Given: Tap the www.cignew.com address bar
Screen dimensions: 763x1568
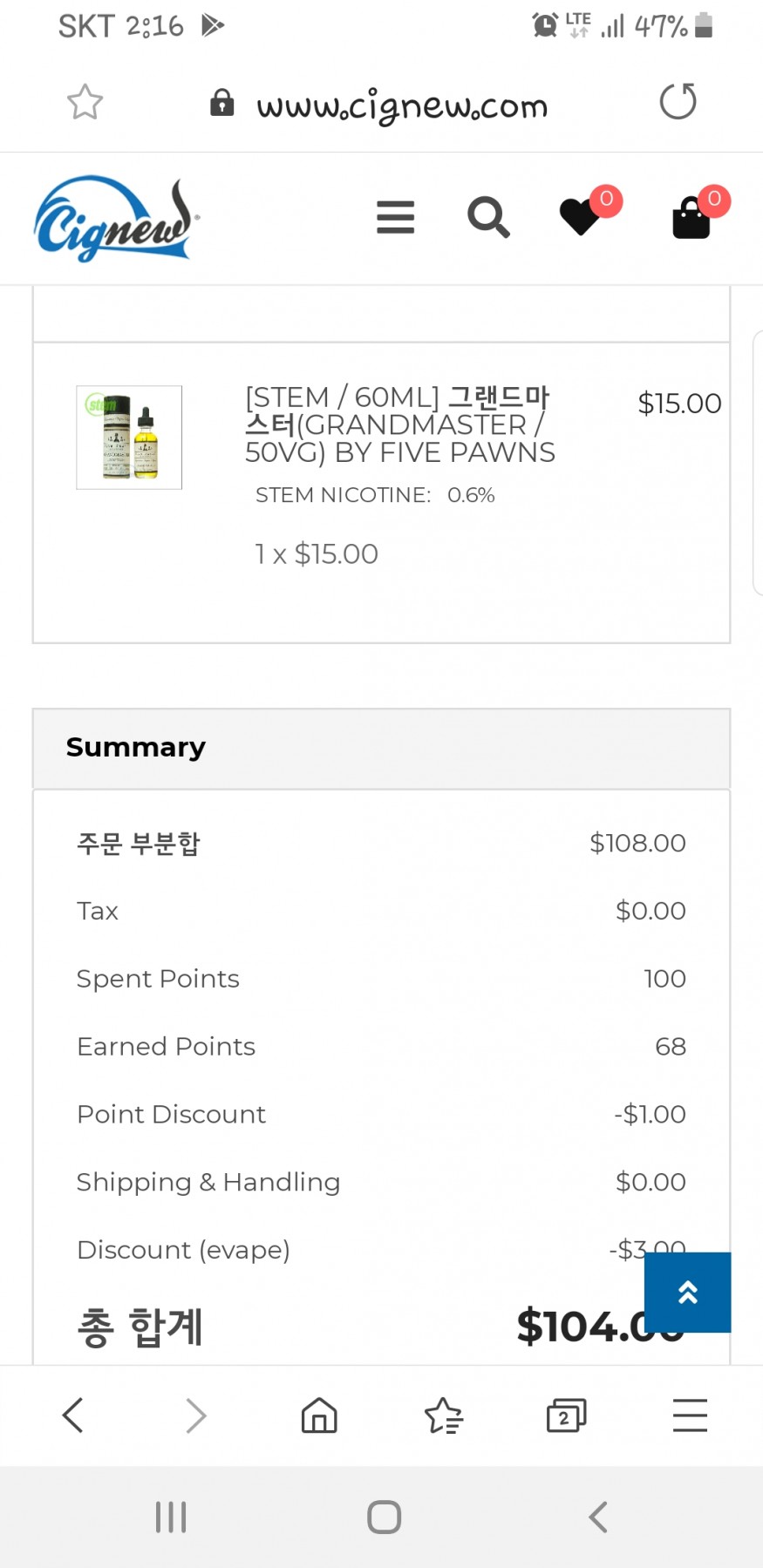Looking at the screenshot, I should pos(401,105).
